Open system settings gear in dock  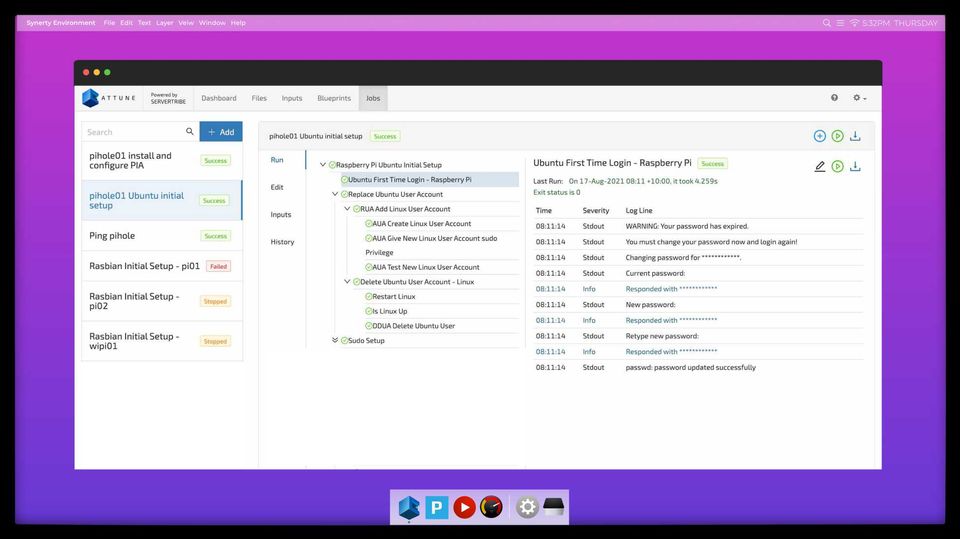pyautogui.click(x=527, y=507)
